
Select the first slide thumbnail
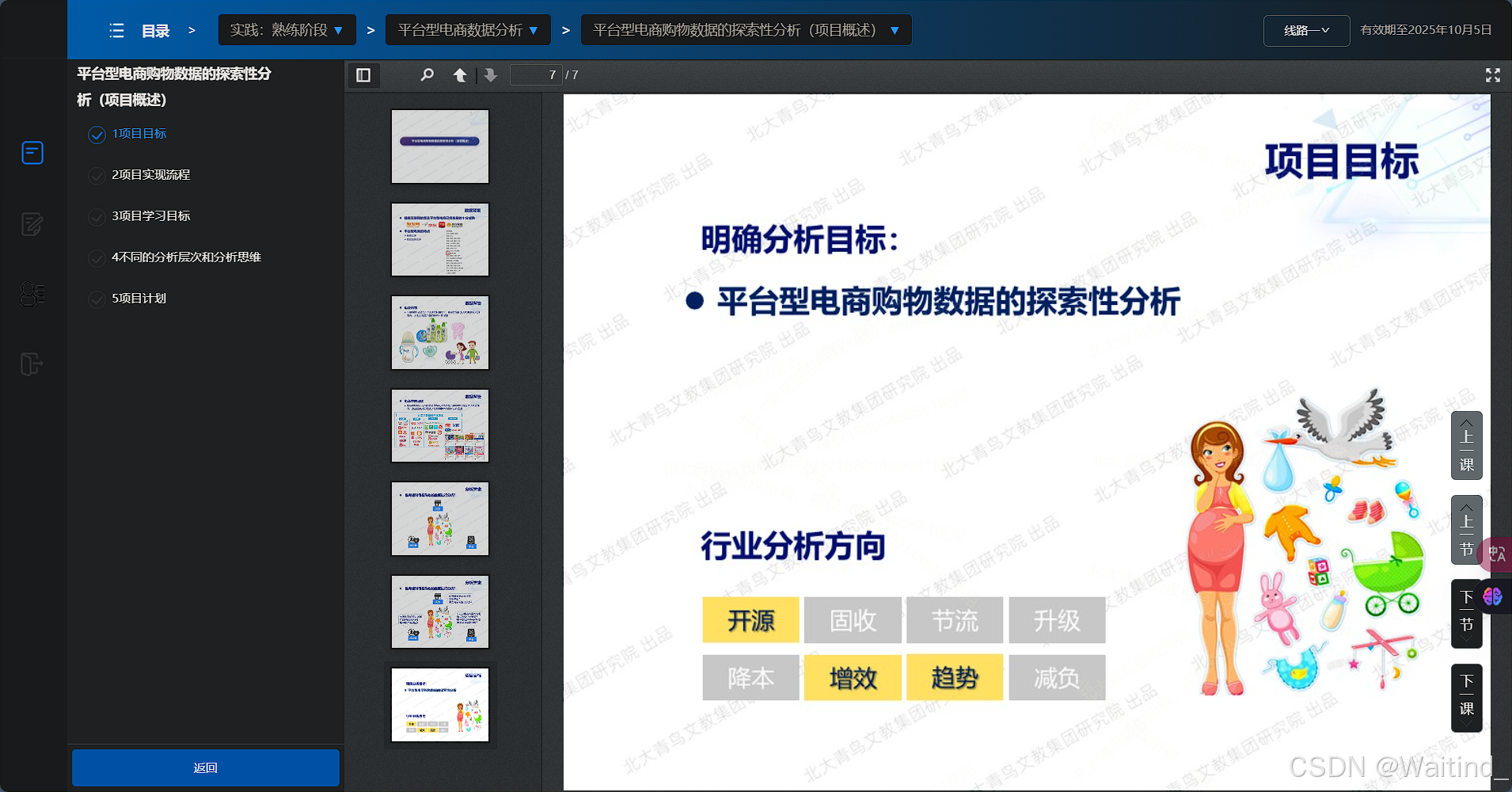click(x=440, y=147)
